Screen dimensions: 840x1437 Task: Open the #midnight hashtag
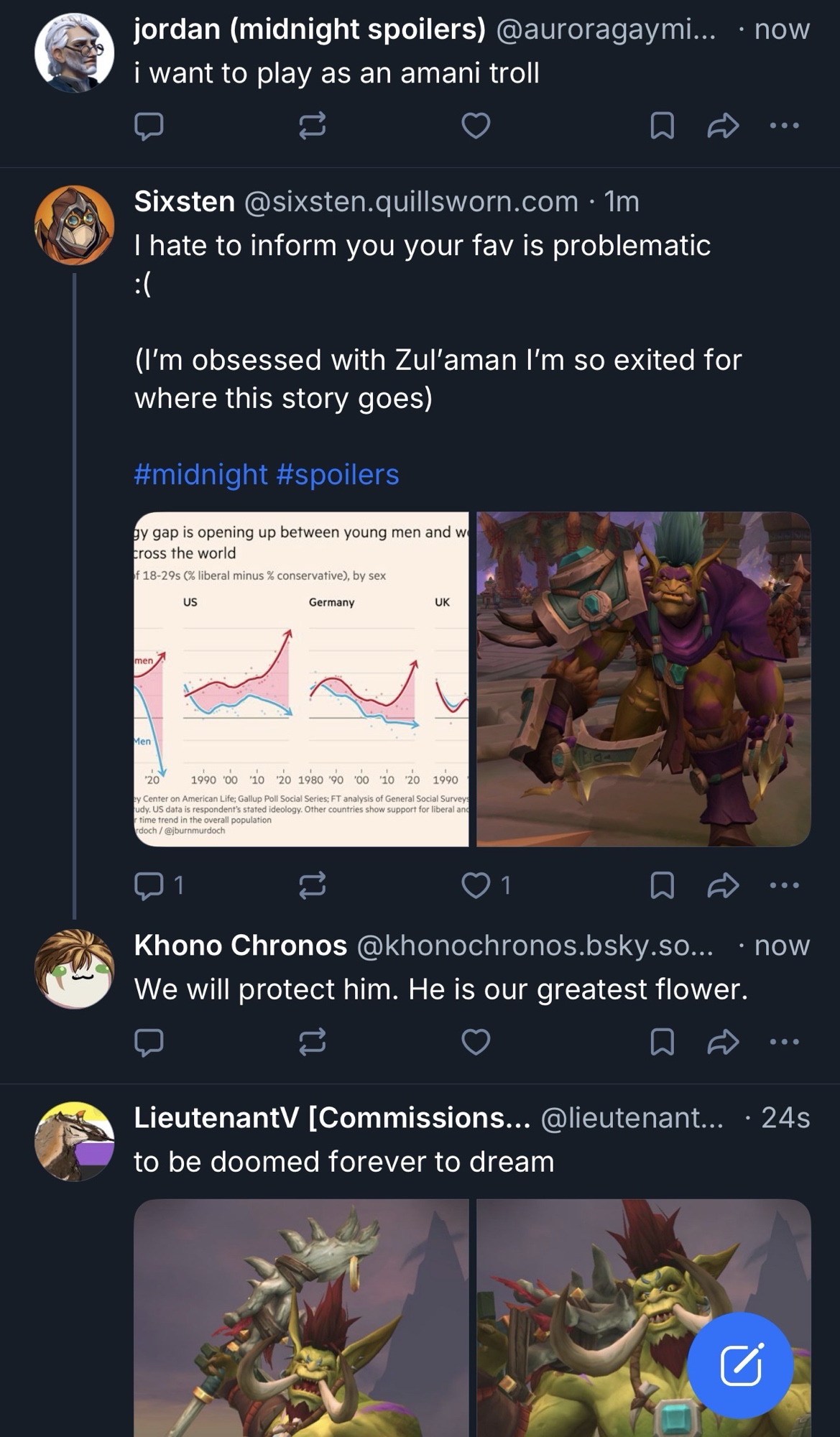click(200, 475)
